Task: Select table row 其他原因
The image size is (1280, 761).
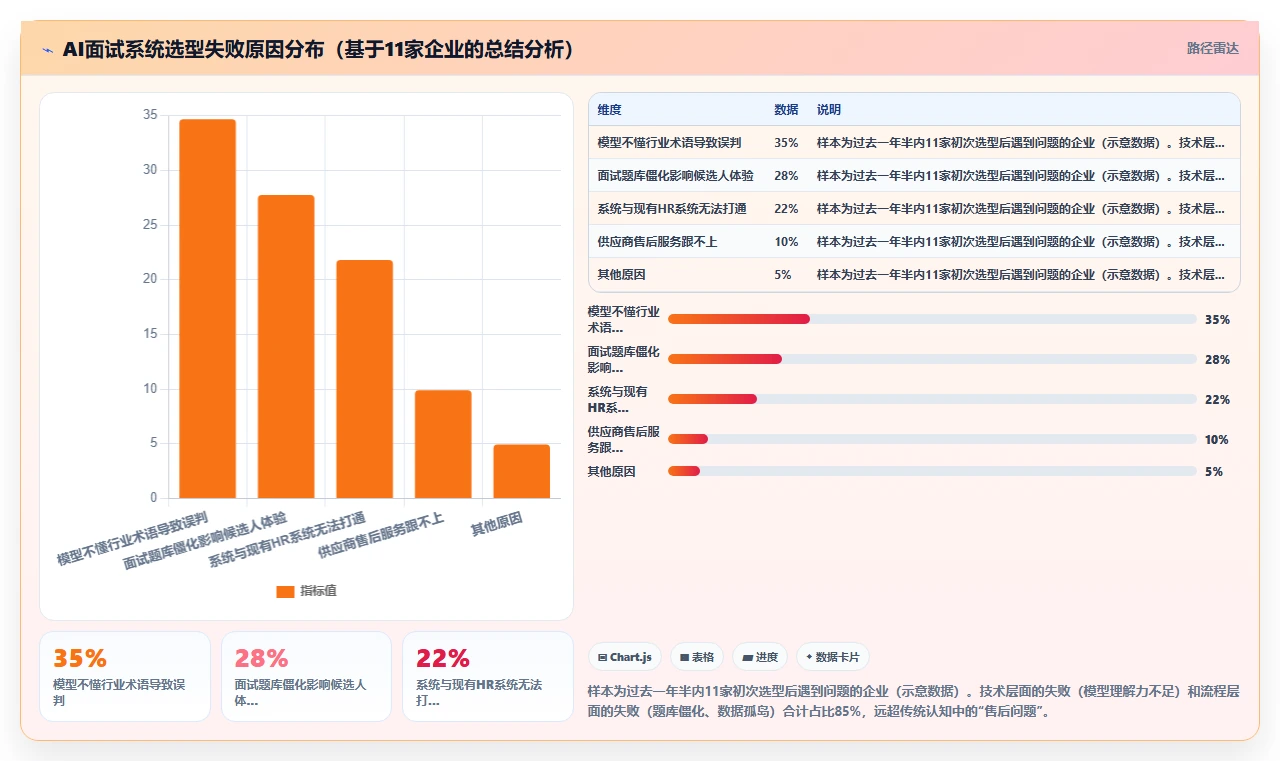Action: [914, 274]
